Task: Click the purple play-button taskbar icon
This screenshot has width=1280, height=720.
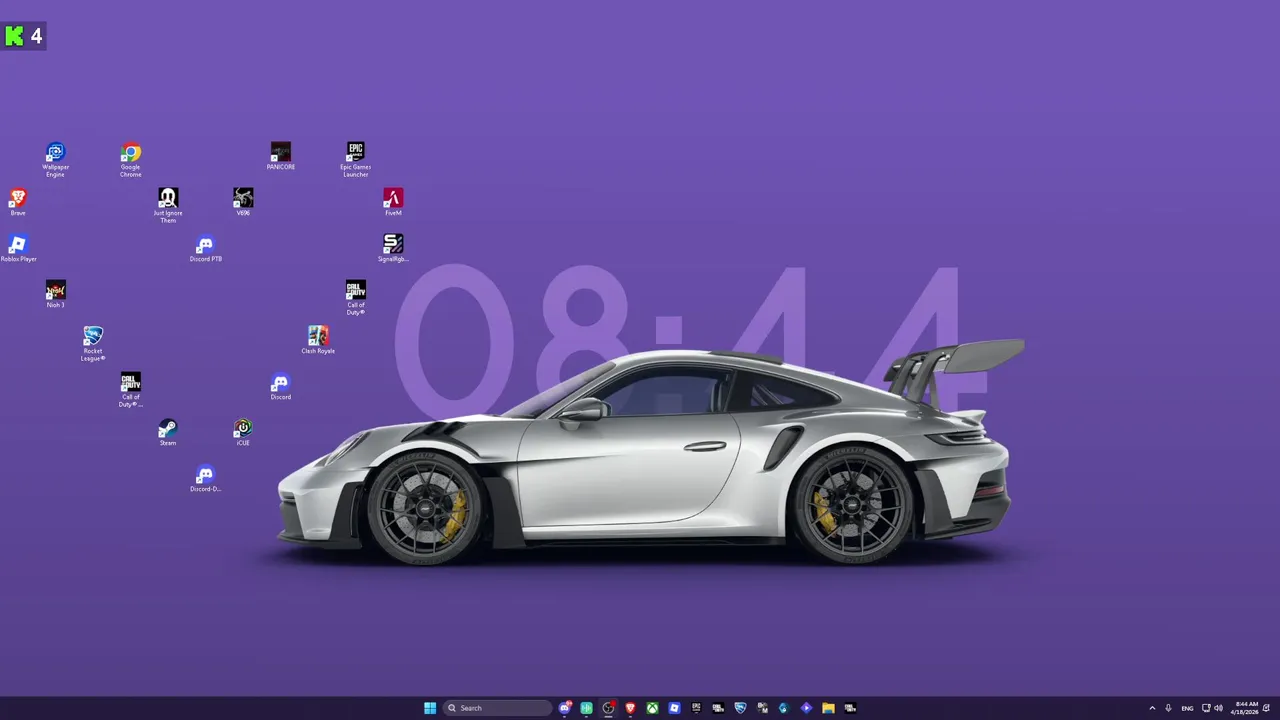Action: (806, 708)
